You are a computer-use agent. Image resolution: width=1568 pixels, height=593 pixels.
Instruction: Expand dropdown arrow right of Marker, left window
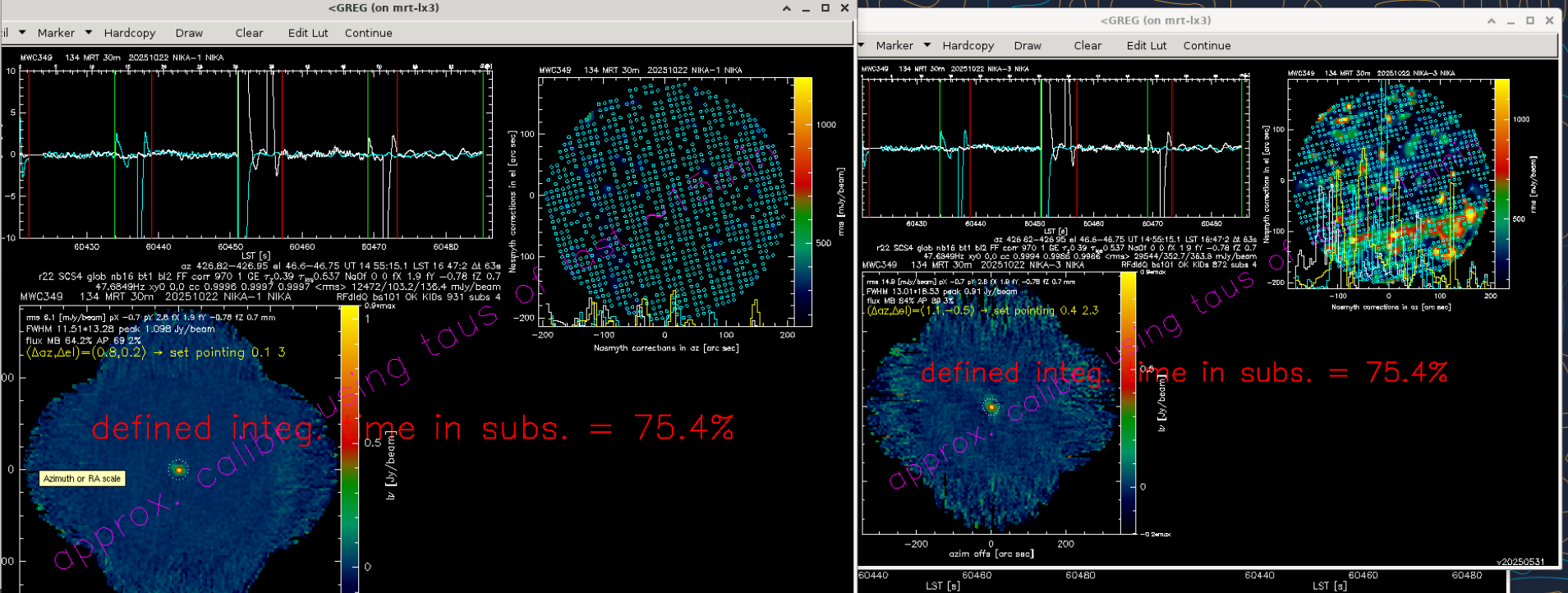click(x=89, y=33)
